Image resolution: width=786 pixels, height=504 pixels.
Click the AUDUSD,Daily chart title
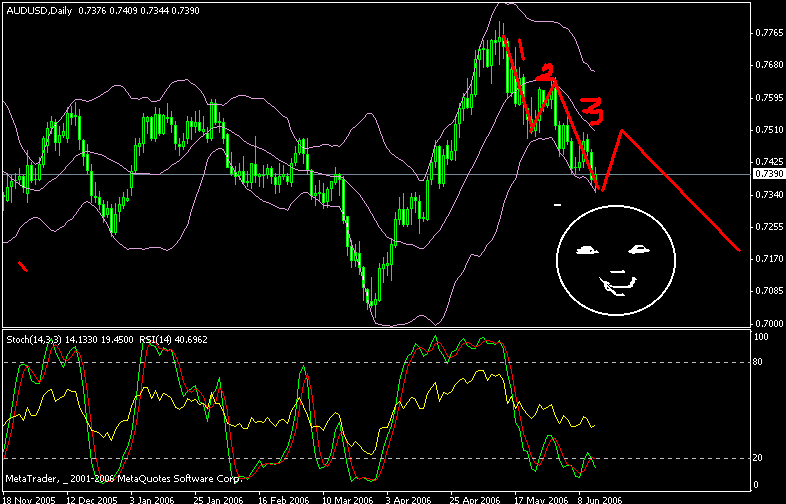40,11
